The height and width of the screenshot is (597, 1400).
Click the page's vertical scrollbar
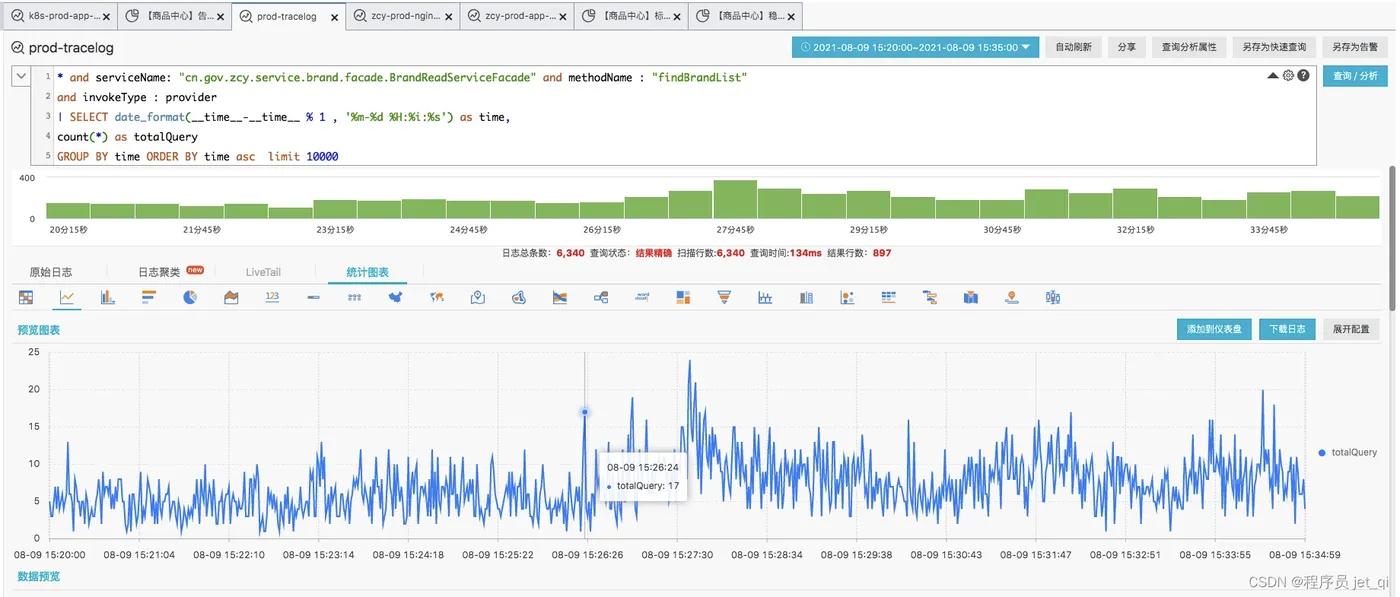pyautogui.click(x=1392, y=240)
